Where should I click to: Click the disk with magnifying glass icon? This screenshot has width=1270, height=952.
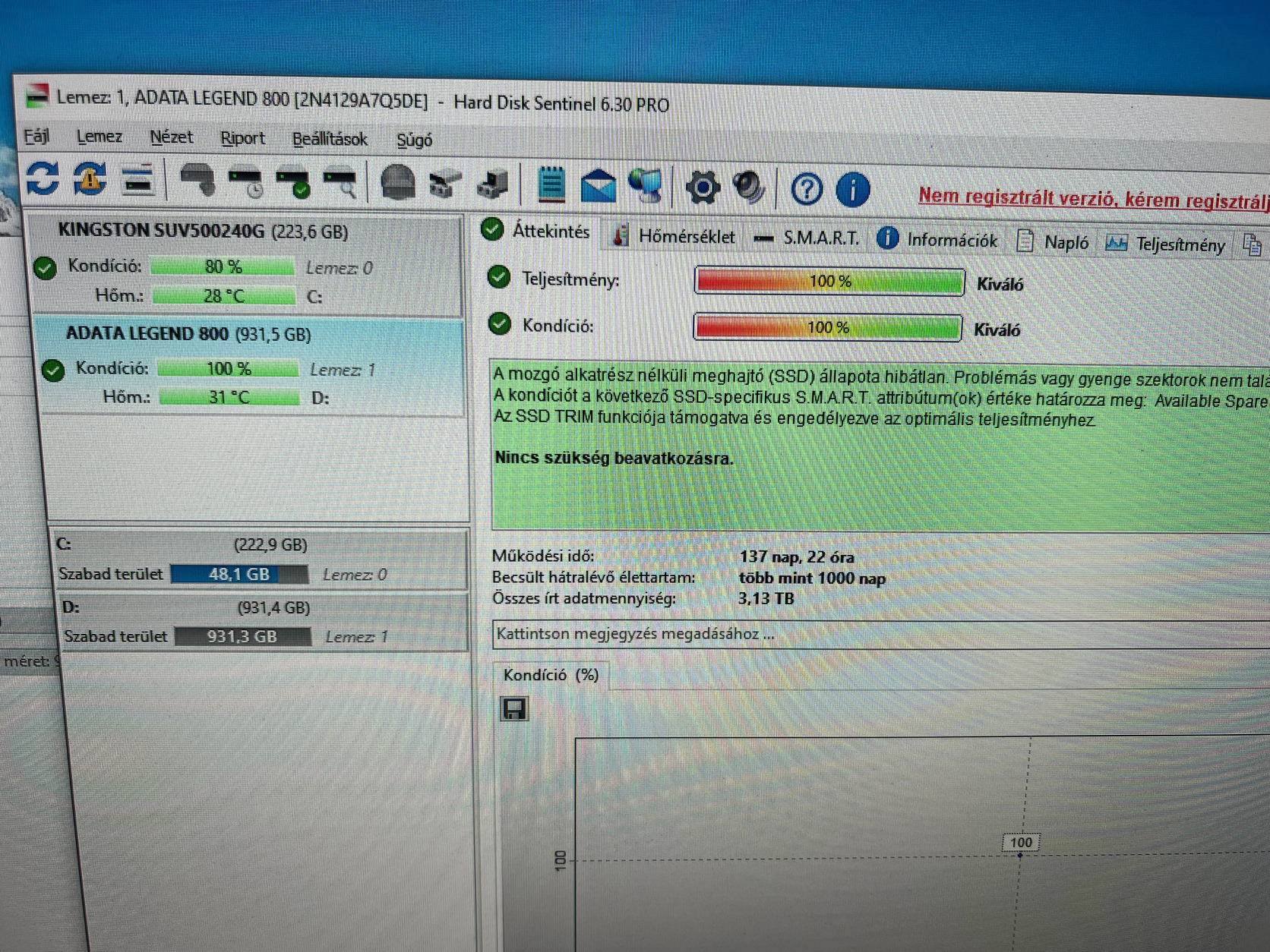(340, 184)
